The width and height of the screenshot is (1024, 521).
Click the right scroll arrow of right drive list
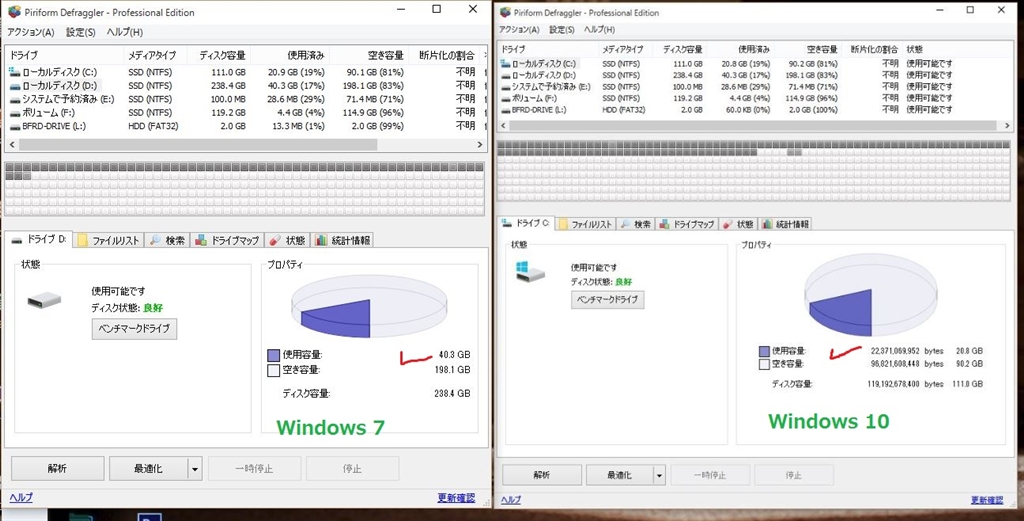[x=1008, y=125]
